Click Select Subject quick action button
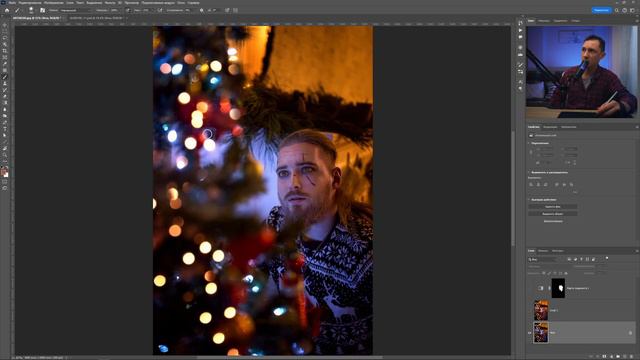 553,213
